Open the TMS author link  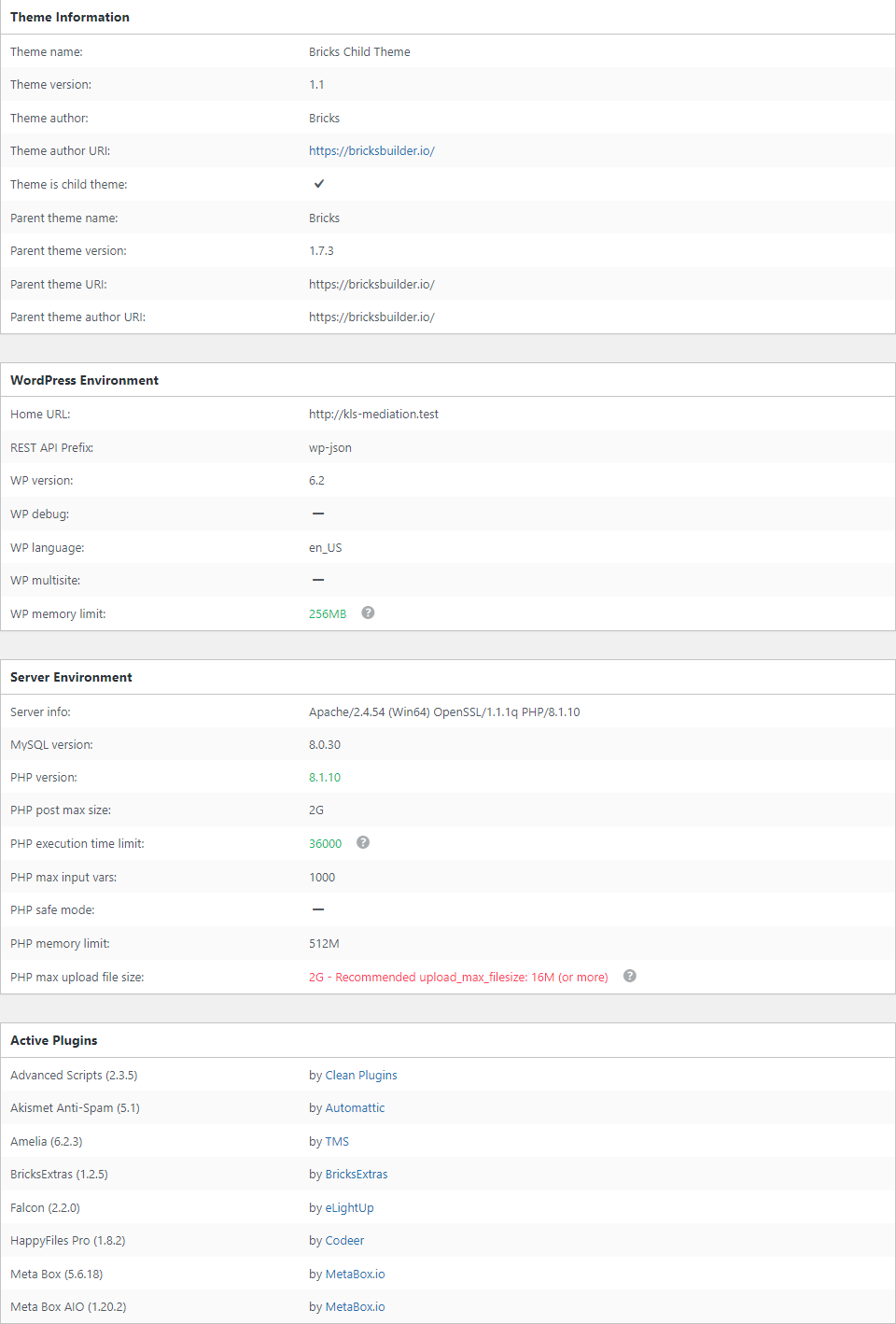(x=337, y=1142)
